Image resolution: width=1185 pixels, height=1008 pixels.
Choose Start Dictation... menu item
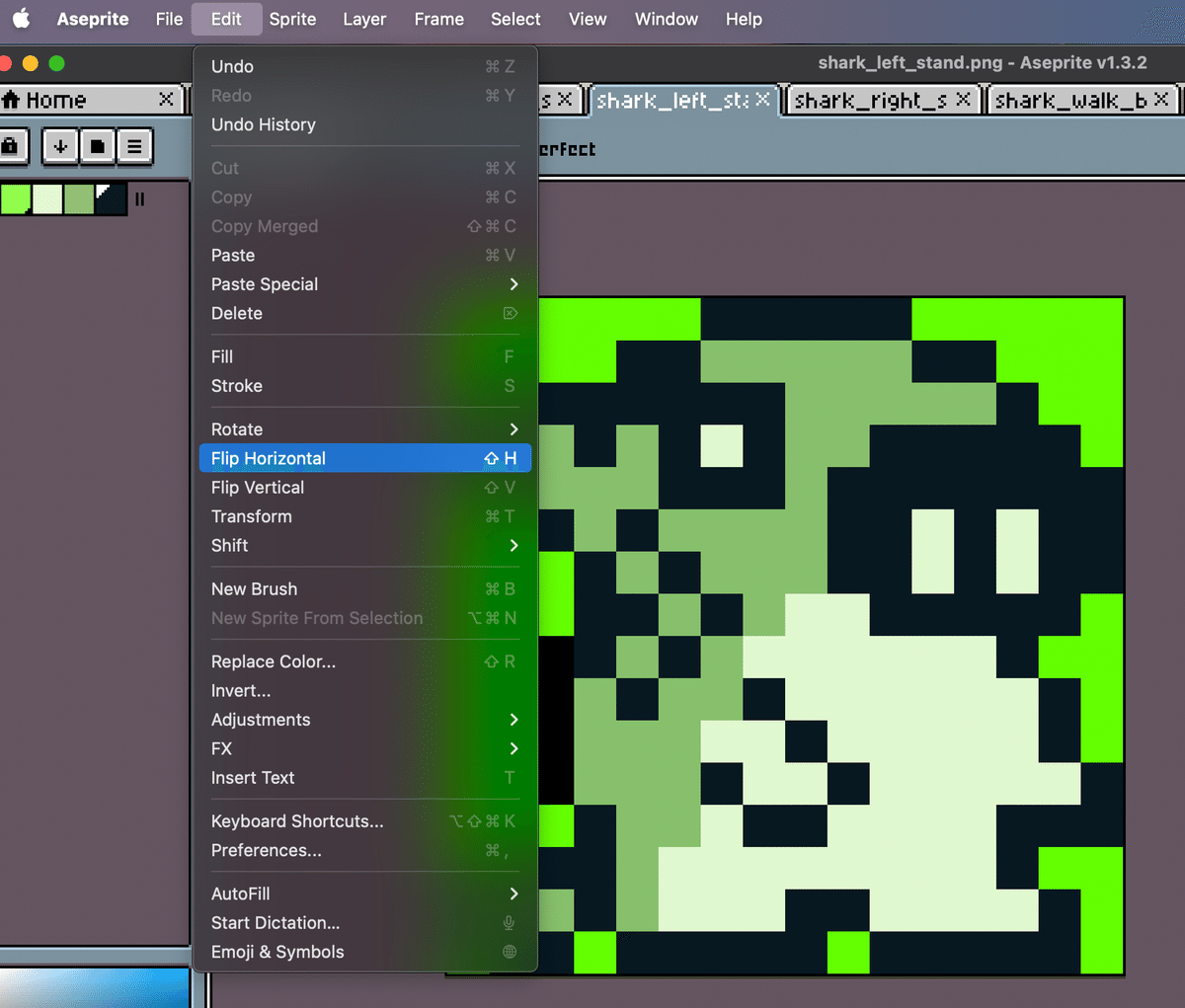tap(365, 923)
